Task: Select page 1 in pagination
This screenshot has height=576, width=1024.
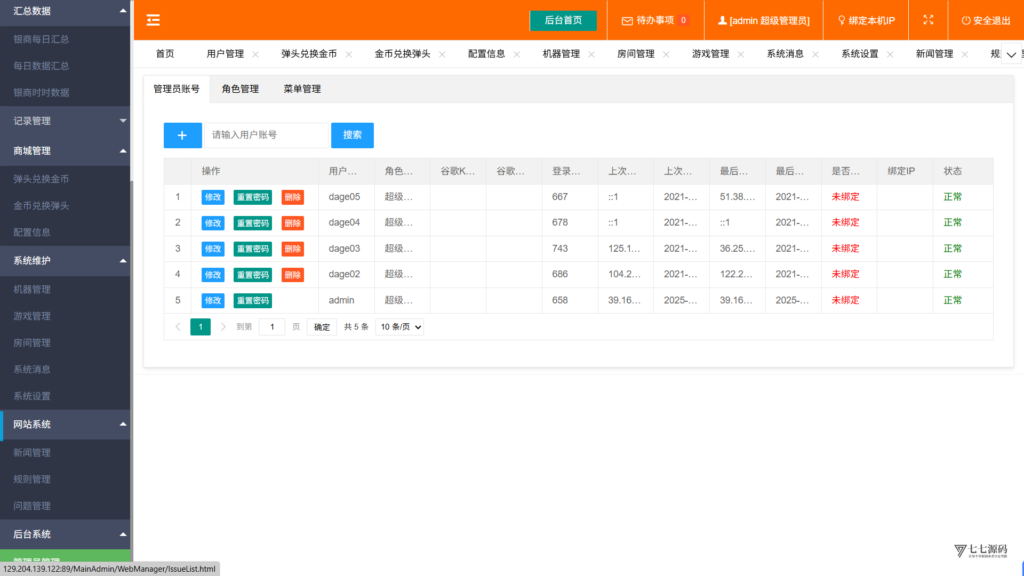Action: tap(200, 327)
